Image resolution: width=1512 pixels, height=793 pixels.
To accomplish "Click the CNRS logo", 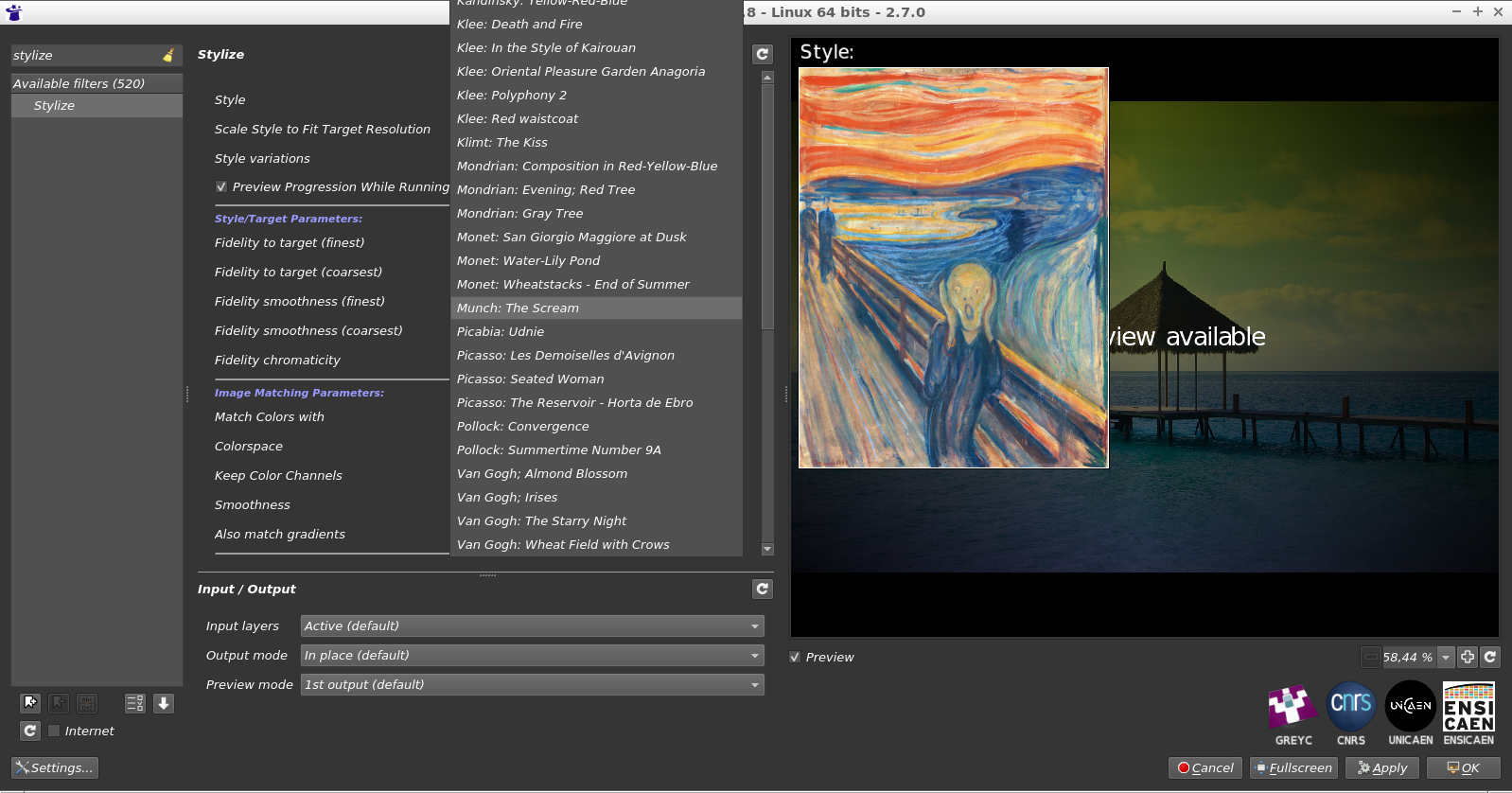I will pyautogui.click(x=1351, y=714).
